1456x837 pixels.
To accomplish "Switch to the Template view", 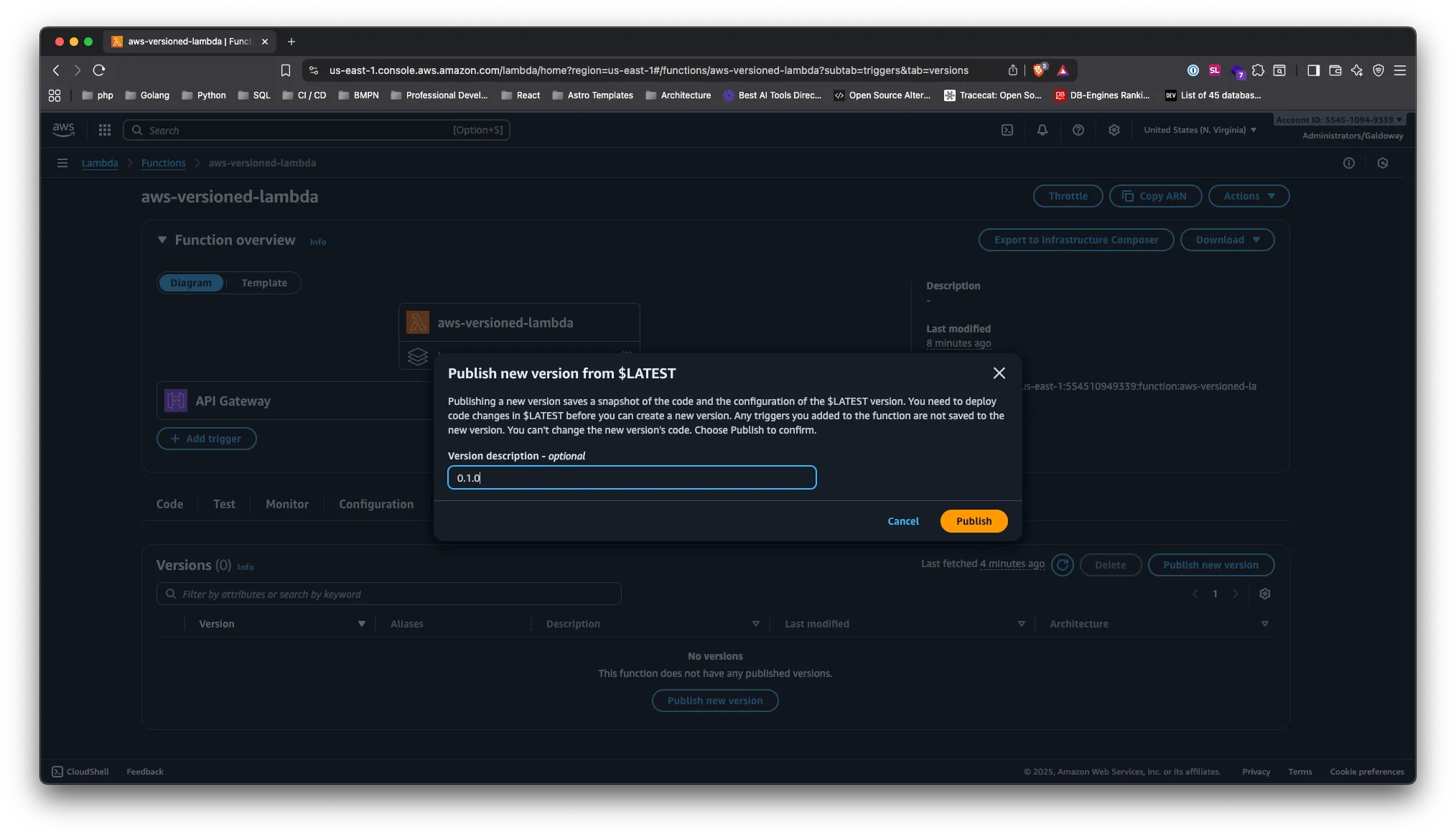I will point(263,283).
